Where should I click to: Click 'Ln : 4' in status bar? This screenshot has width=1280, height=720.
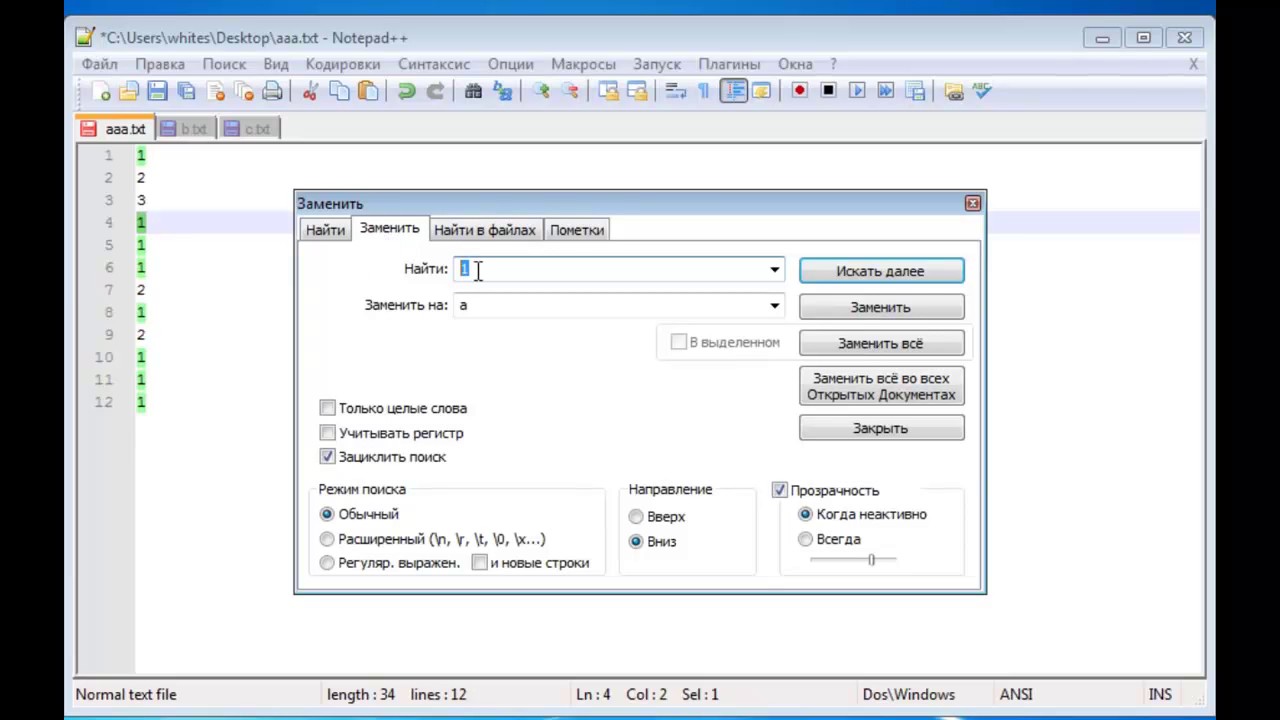click(593, 694)
